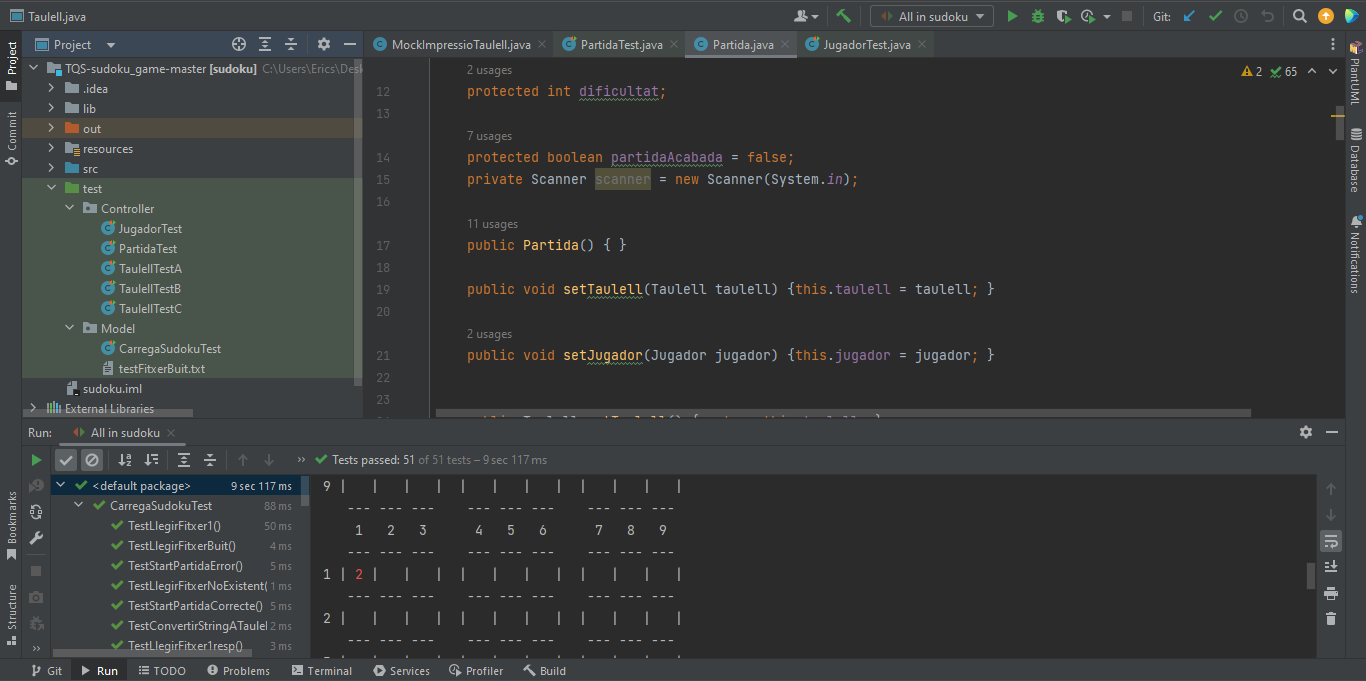Select the TestStartPartidaError() test result

[x=185, y=566]
